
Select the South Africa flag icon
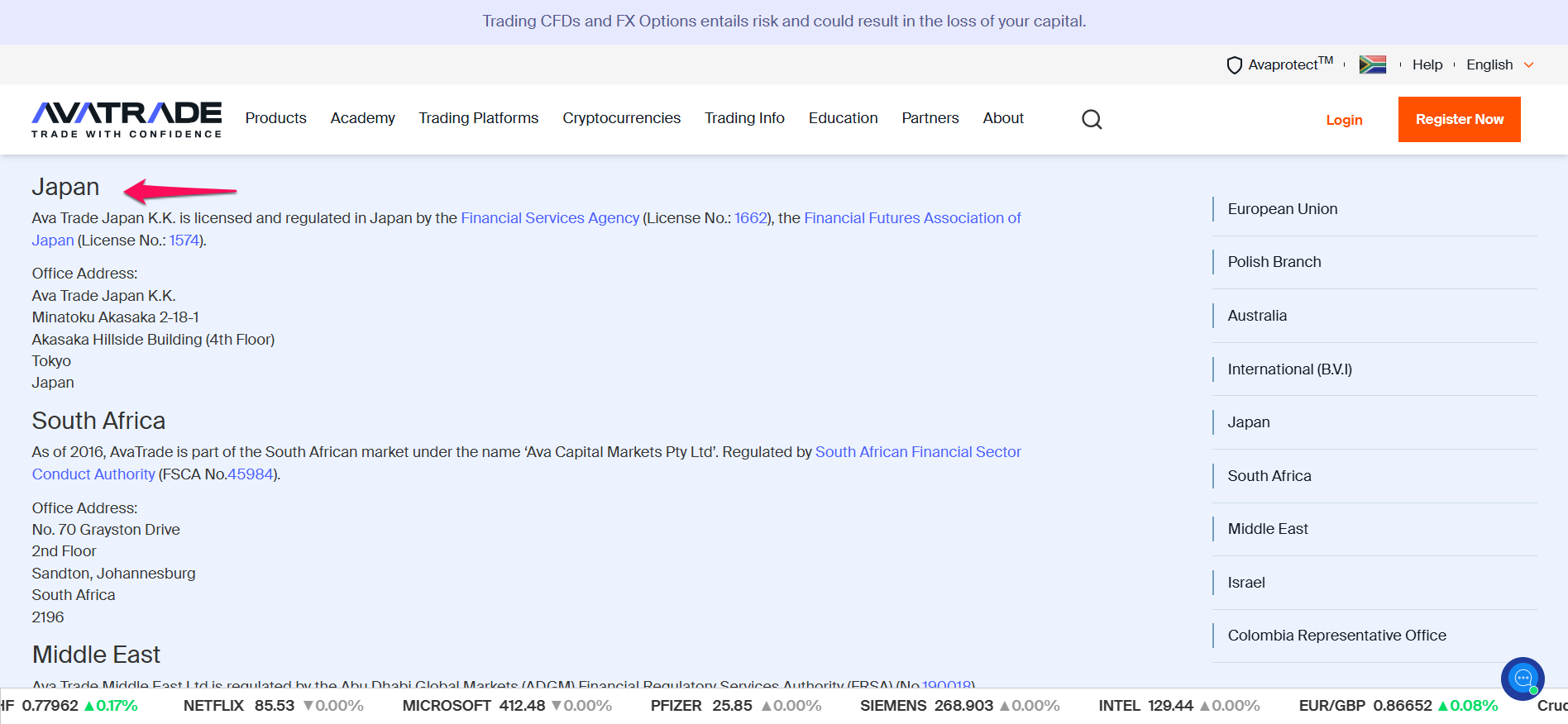click(x=1373, y=64)
